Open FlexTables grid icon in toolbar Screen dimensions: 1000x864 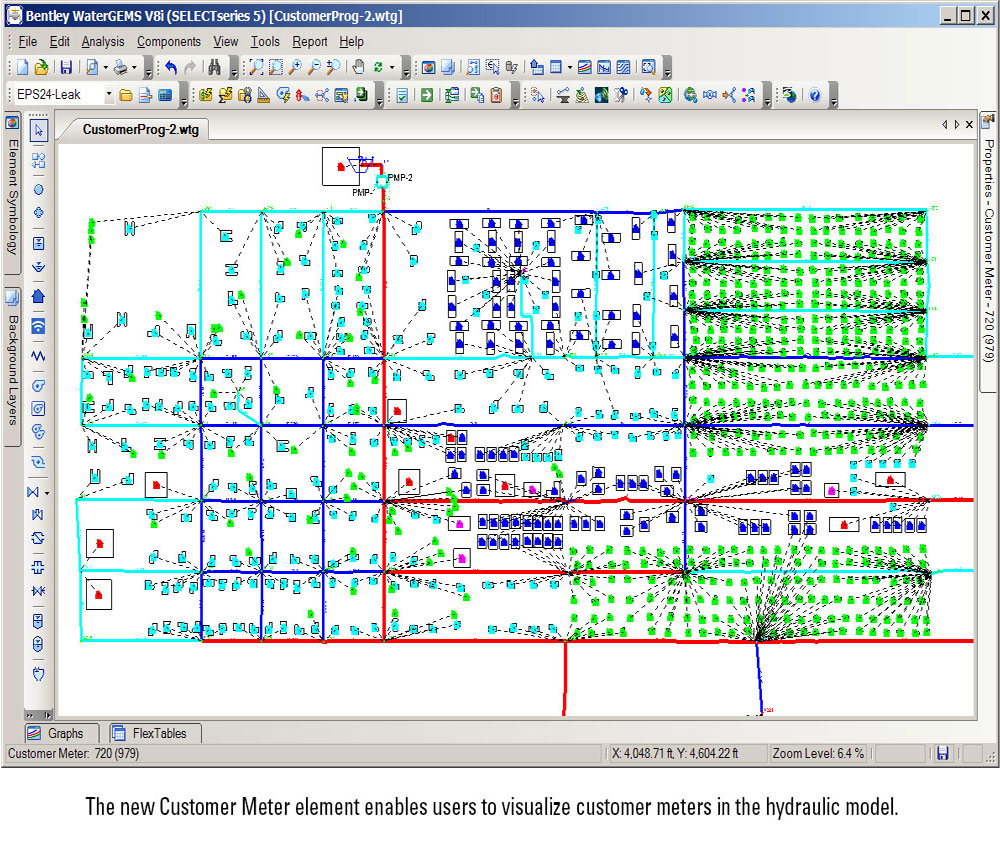tap(556, 67)
